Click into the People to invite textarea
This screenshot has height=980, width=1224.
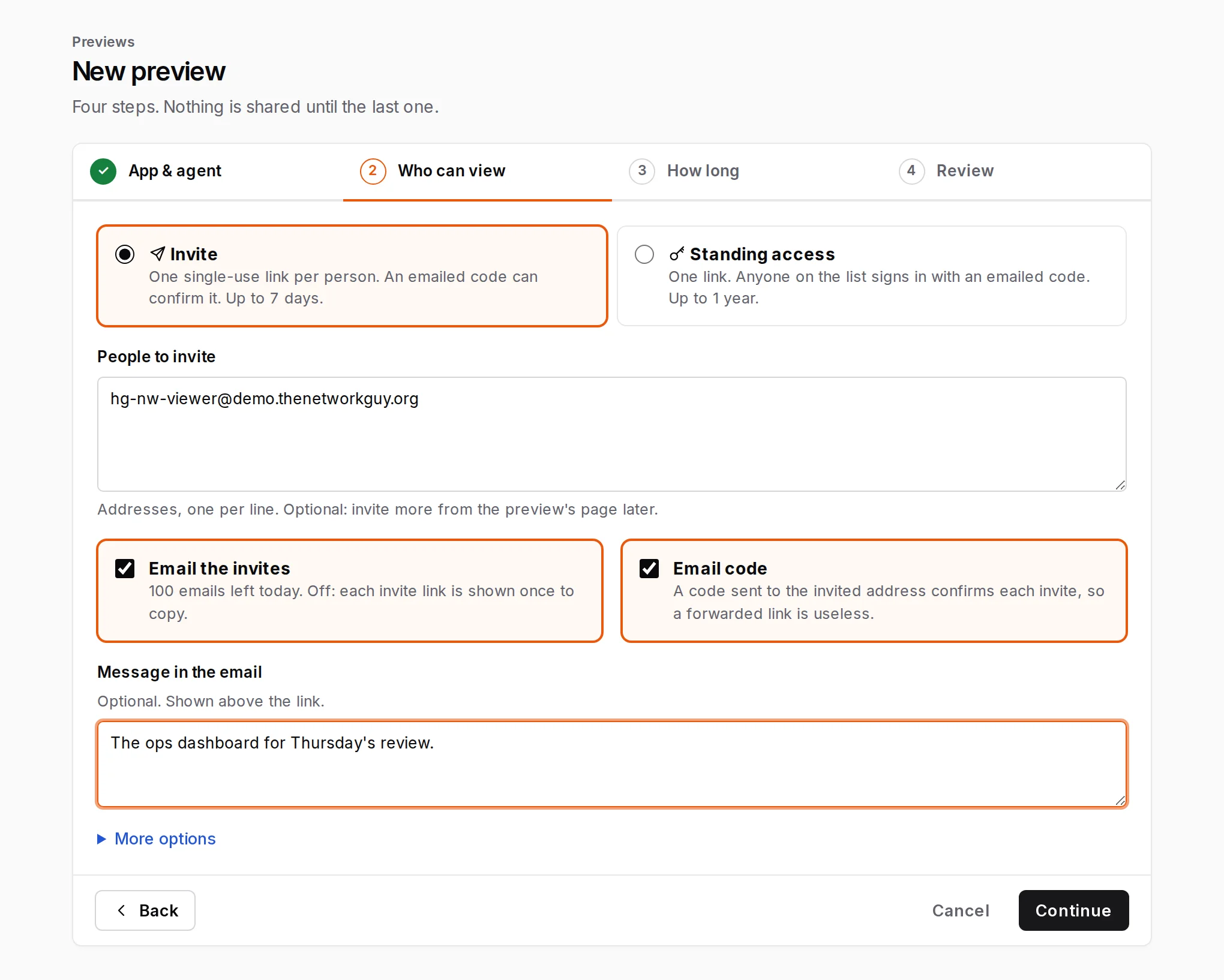click(x=611, y=434)
